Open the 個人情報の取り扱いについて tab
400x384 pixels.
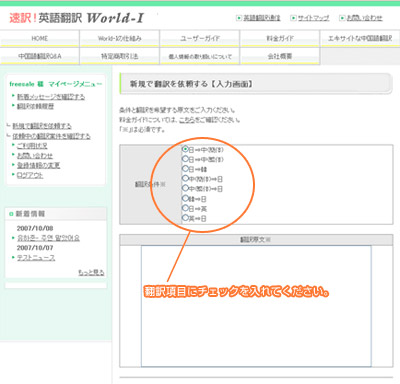click(200, 56)
